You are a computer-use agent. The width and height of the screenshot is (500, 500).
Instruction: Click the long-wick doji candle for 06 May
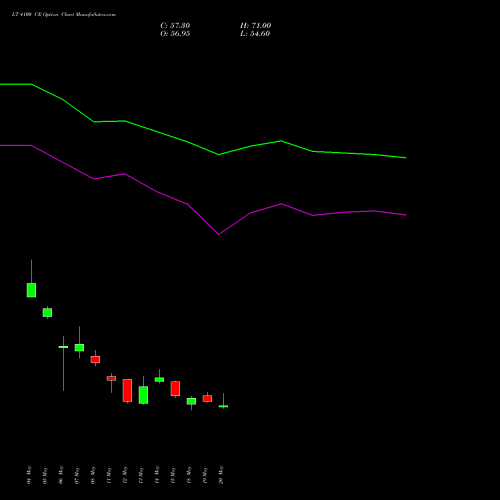point(63,347)
